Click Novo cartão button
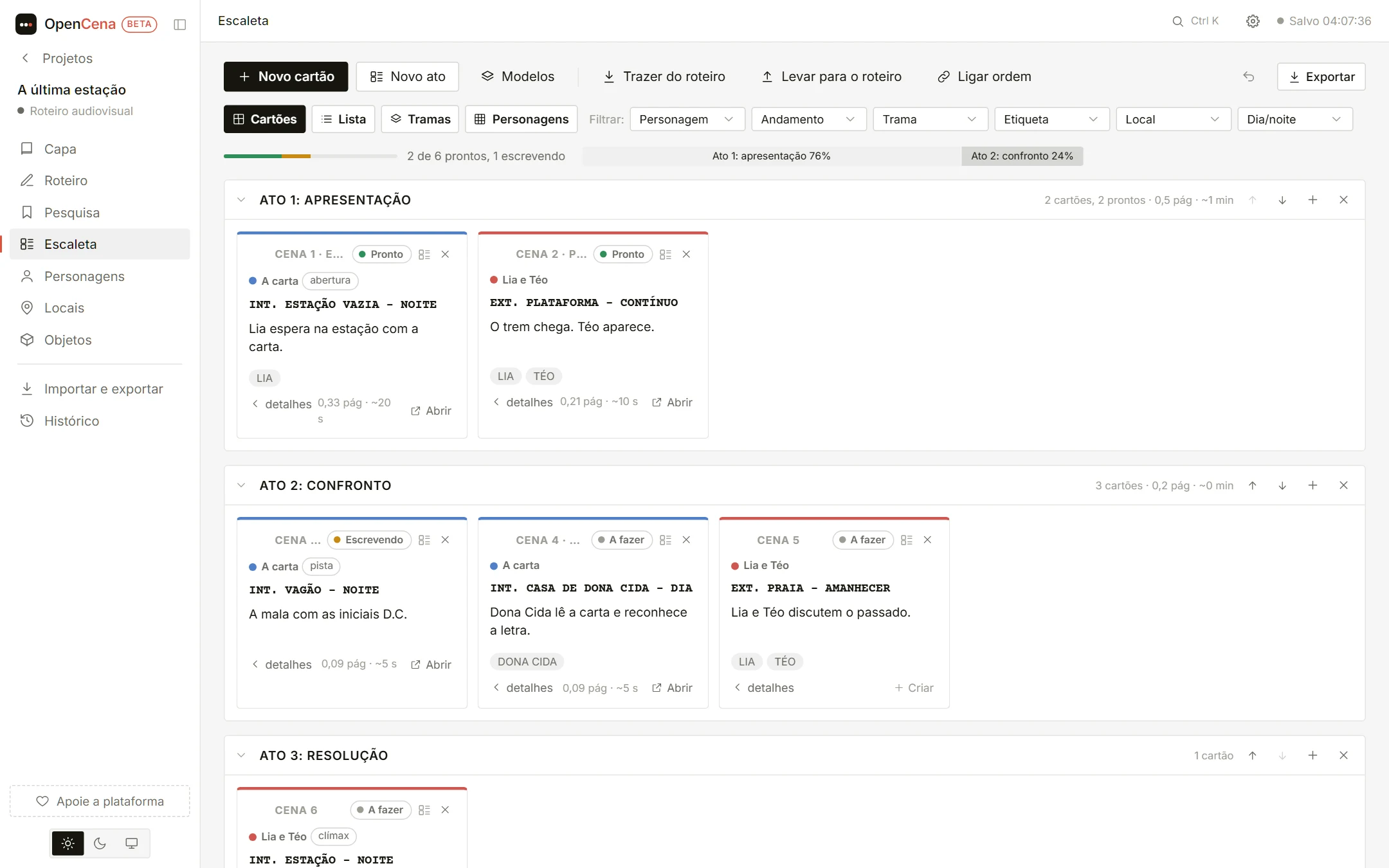This screenshot has width=1389, height=868. [x=286, y=77]
